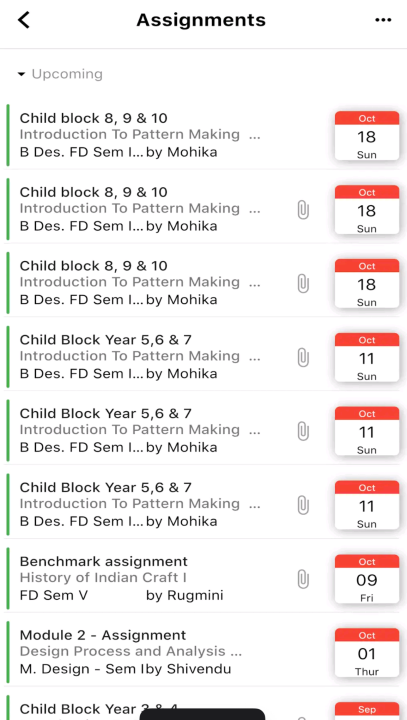Click paperclip on second Child block 8, 9 & 10
407x720 pixels.
coord(303,210)
